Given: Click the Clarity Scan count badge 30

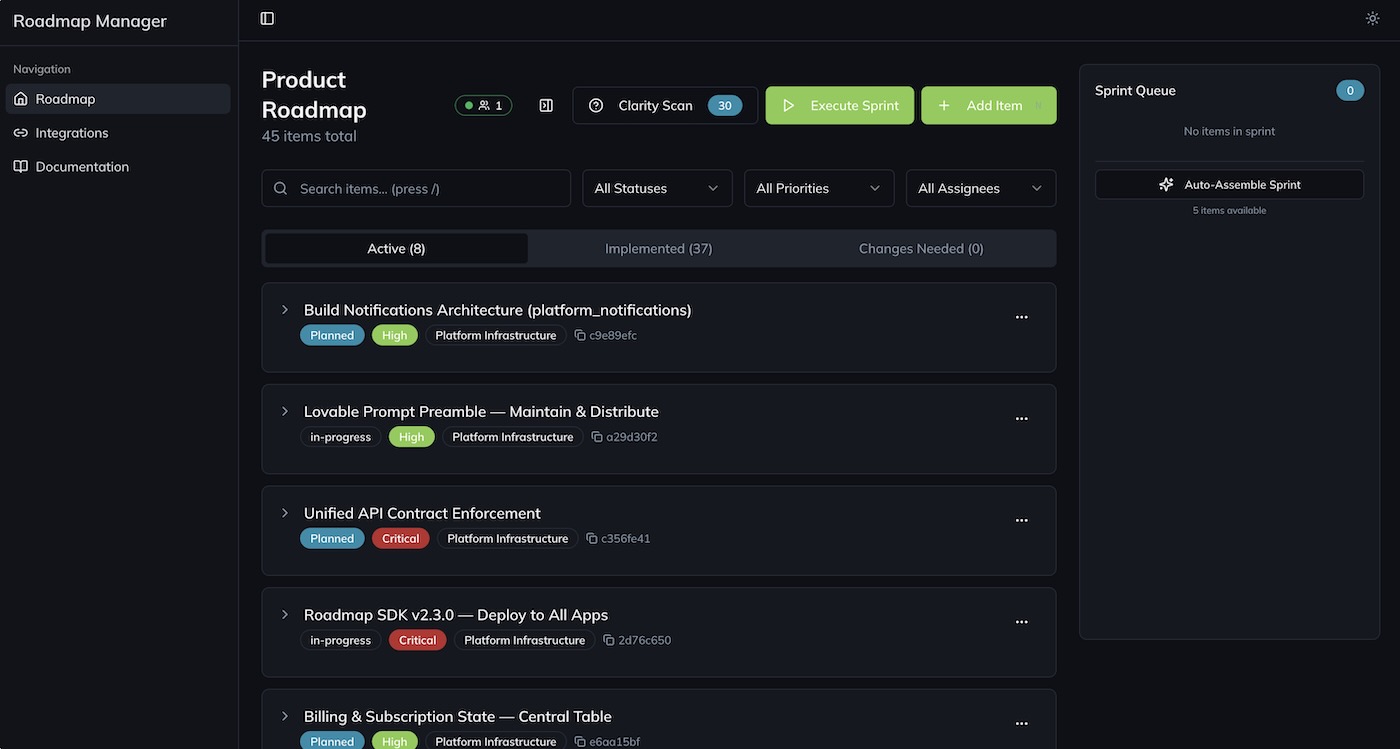Looking at the screenshot, I should pyautogui.click(x=724, y=105).
